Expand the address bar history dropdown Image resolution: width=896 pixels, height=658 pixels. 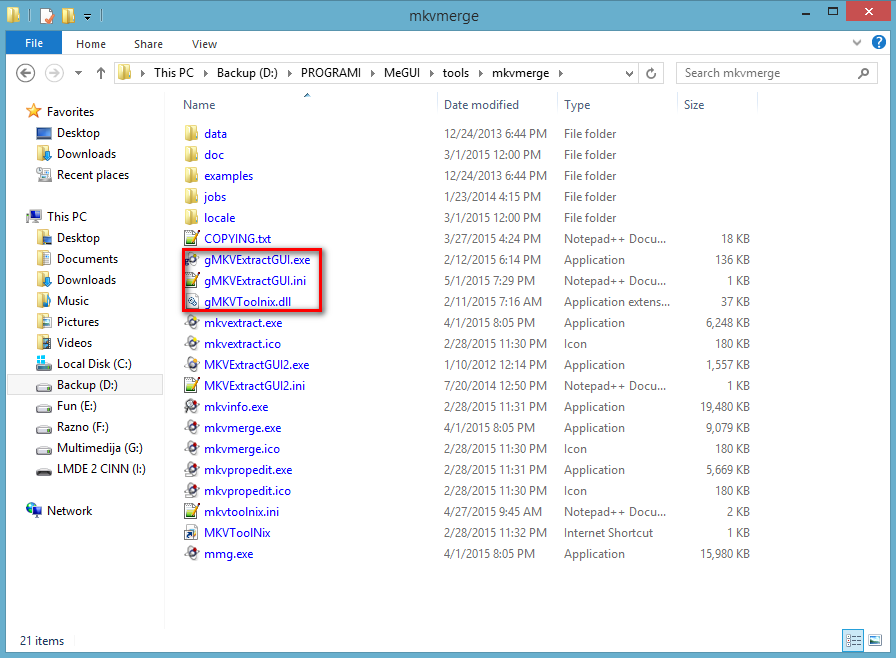(x=629, y=73)
